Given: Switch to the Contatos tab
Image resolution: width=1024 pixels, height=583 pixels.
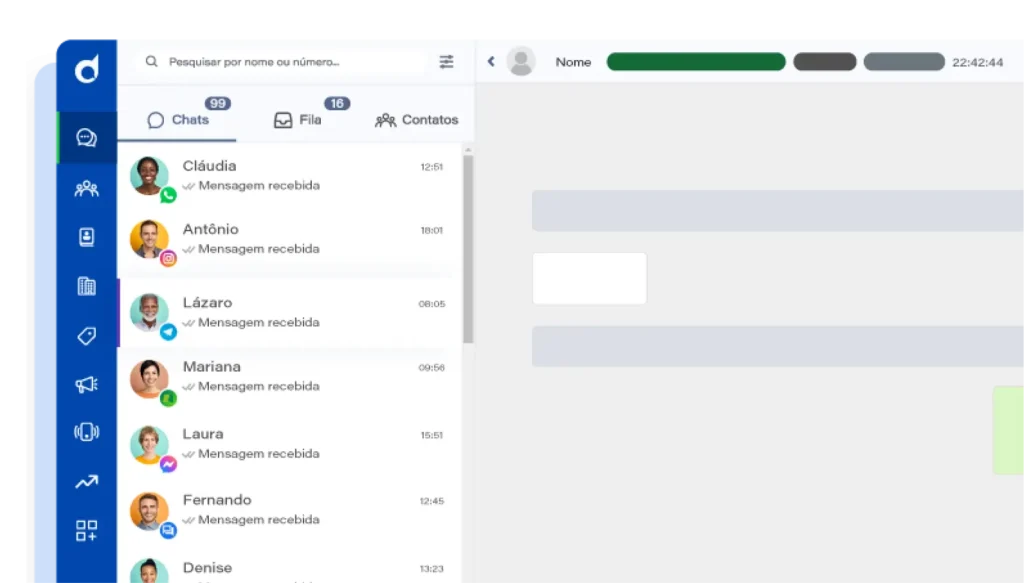Looking at the screenshot, I should [417, 120].
